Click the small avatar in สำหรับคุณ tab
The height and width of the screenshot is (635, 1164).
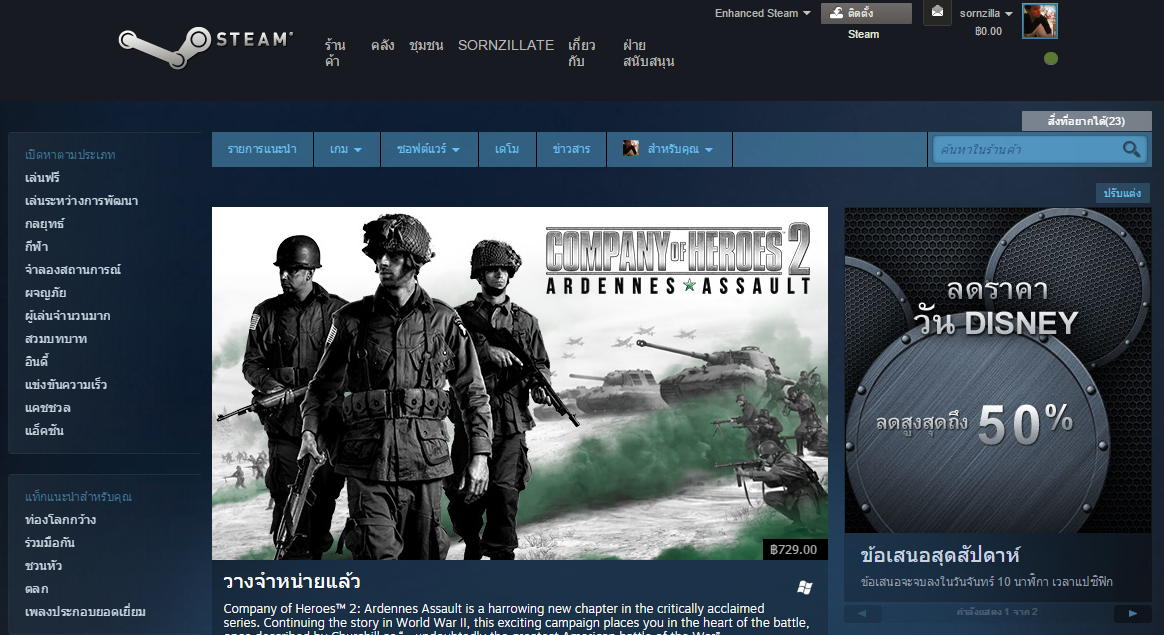[x=630, y=149]
